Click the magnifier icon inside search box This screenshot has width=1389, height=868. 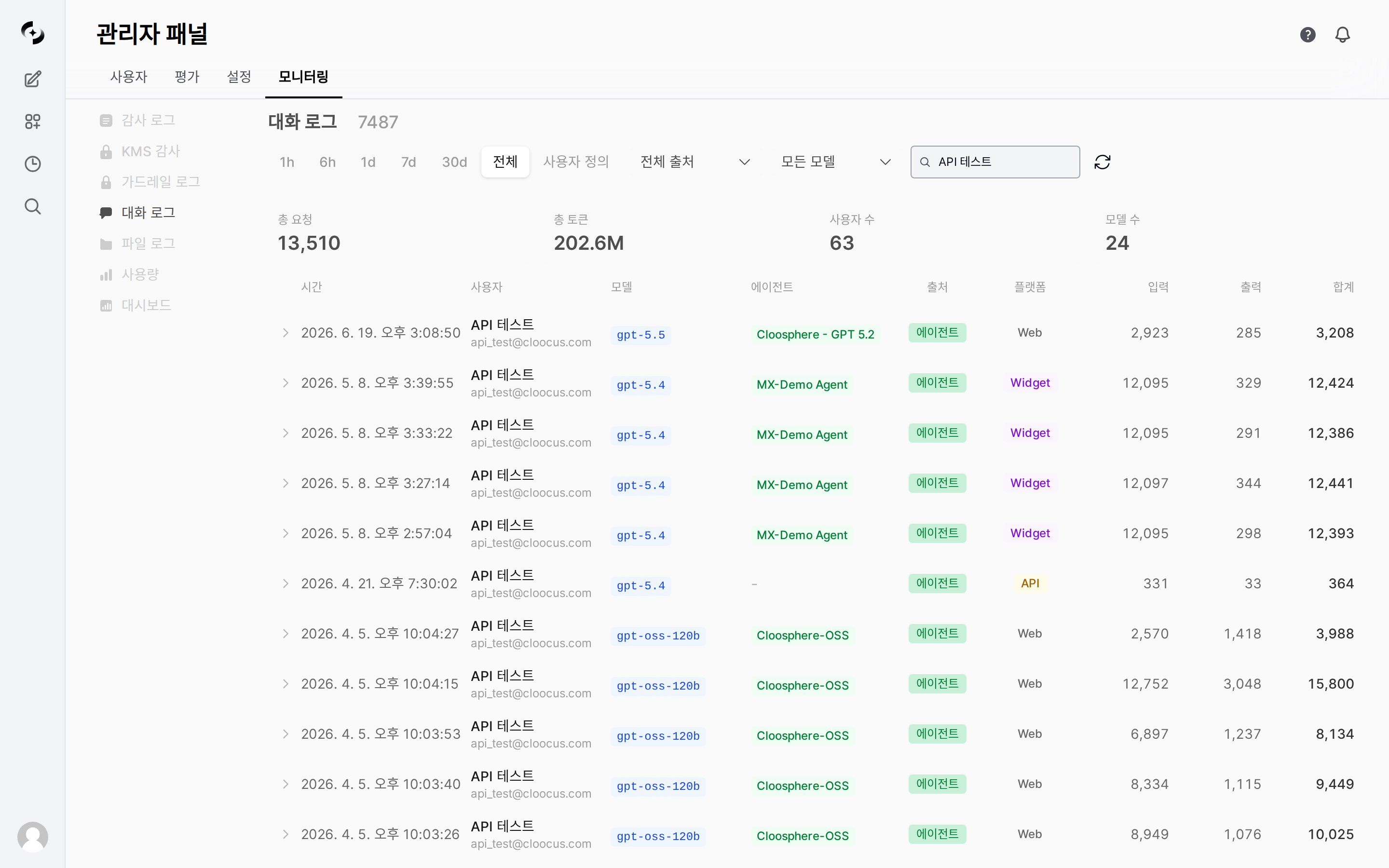pyautogui.click(x=925, y=162)
